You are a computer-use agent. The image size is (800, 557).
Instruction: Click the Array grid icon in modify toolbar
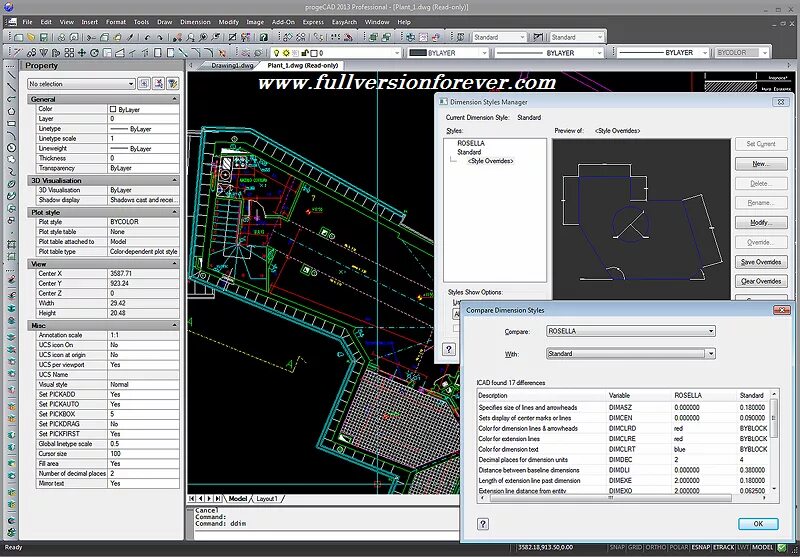[69, 53]
